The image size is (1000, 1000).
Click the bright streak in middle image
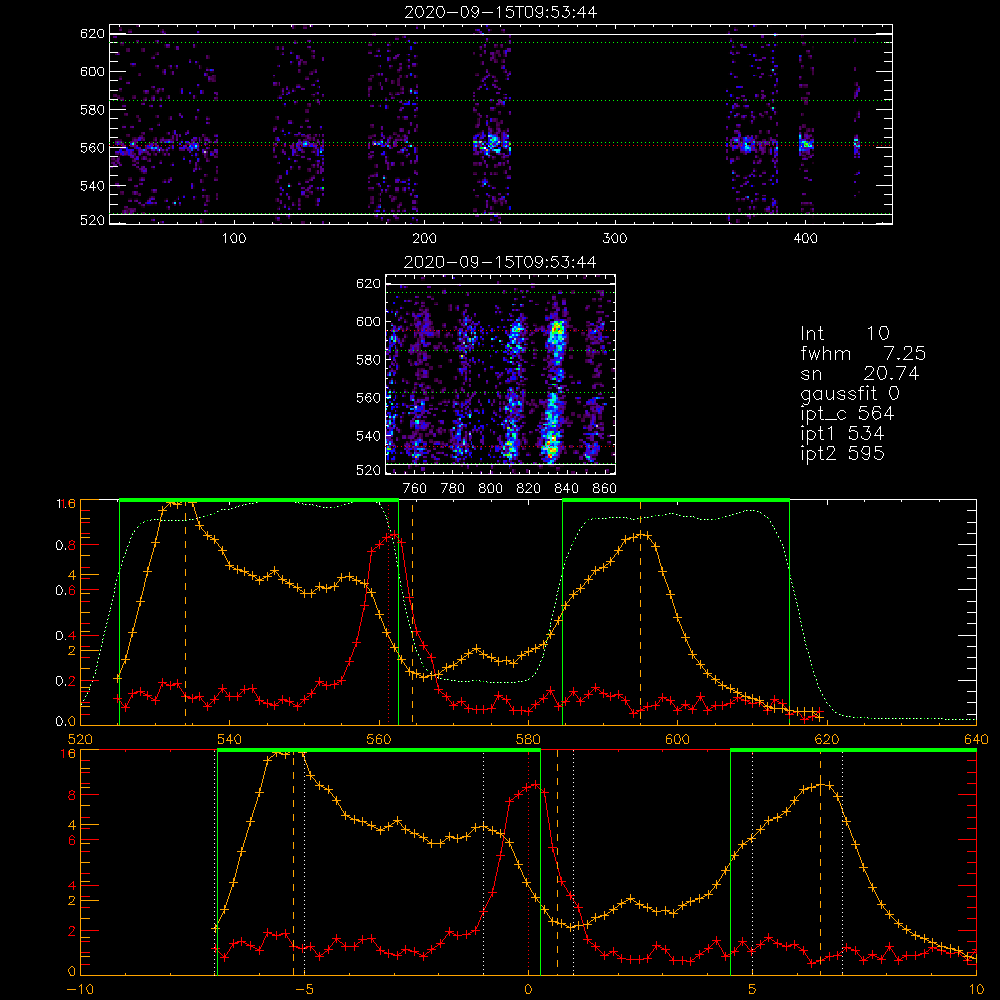(554, 390)
